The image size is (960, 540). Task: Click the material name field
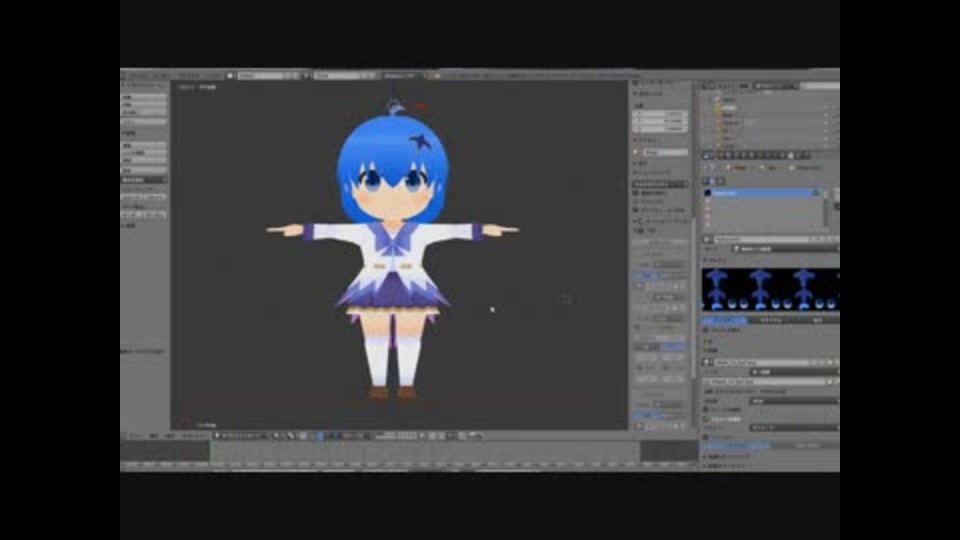pyautogui.click(x=763, y=239)
